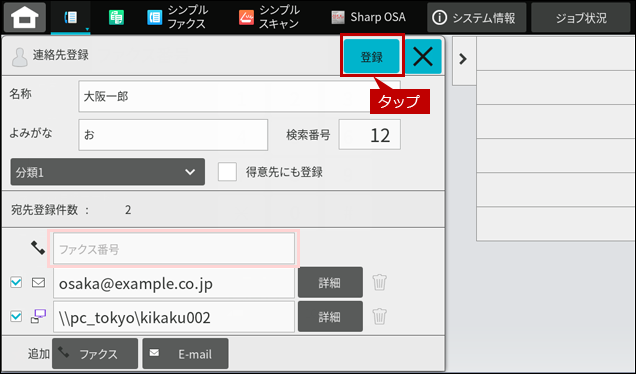The height and width of the screenshot is (374, 636).
Task: Select the osaka@example.co.jp address field
Action: (174, 283)
